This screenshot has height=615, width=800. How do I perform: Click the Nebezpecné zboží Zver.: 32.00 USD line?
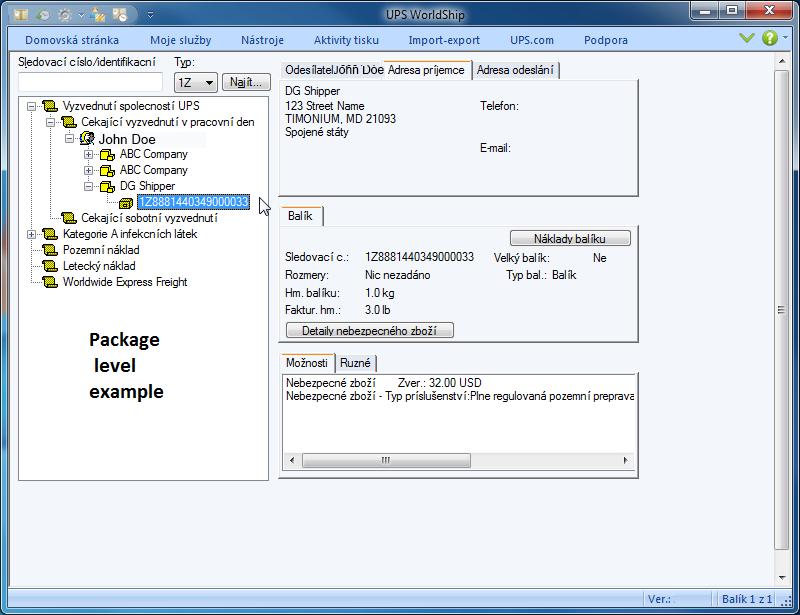point(383,383)
